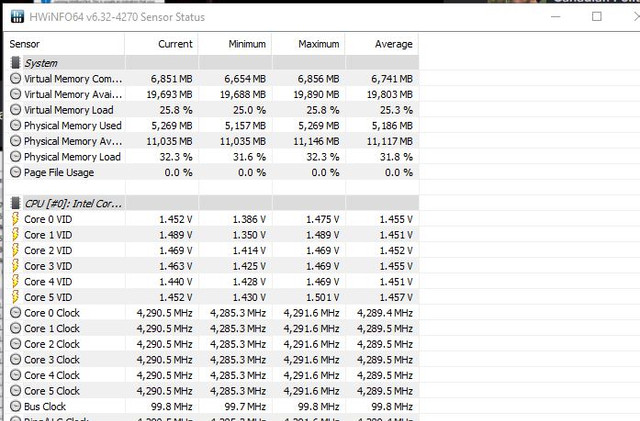This screenshot has height=421, width=640.
Task: Click the 1.440 V current value
Action: (x=176, y=282)
